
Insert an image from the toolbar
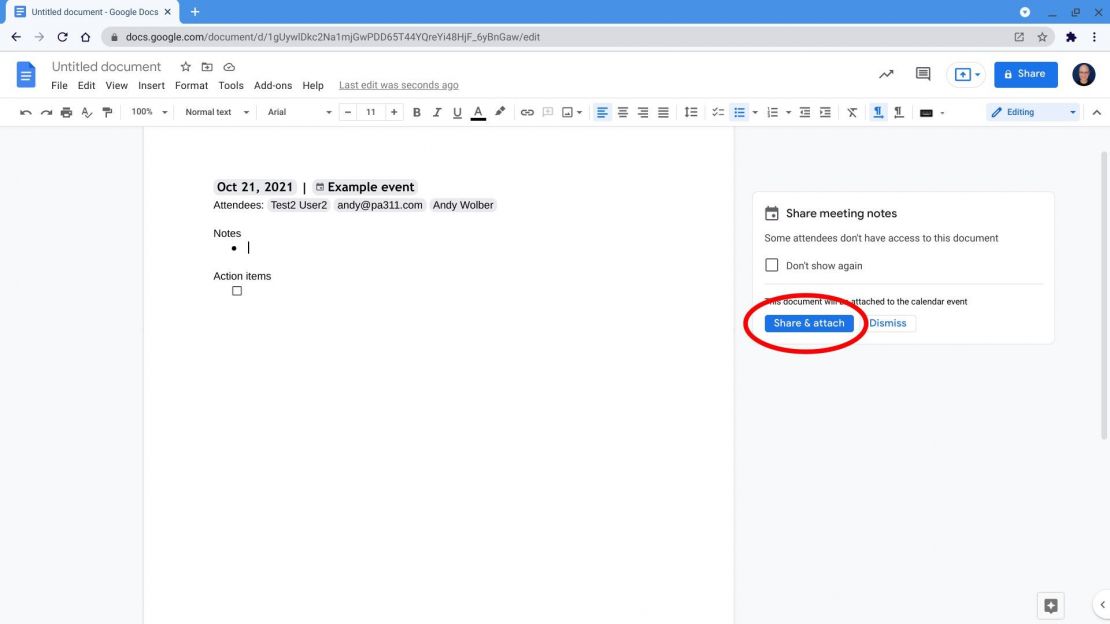[568, 112]
